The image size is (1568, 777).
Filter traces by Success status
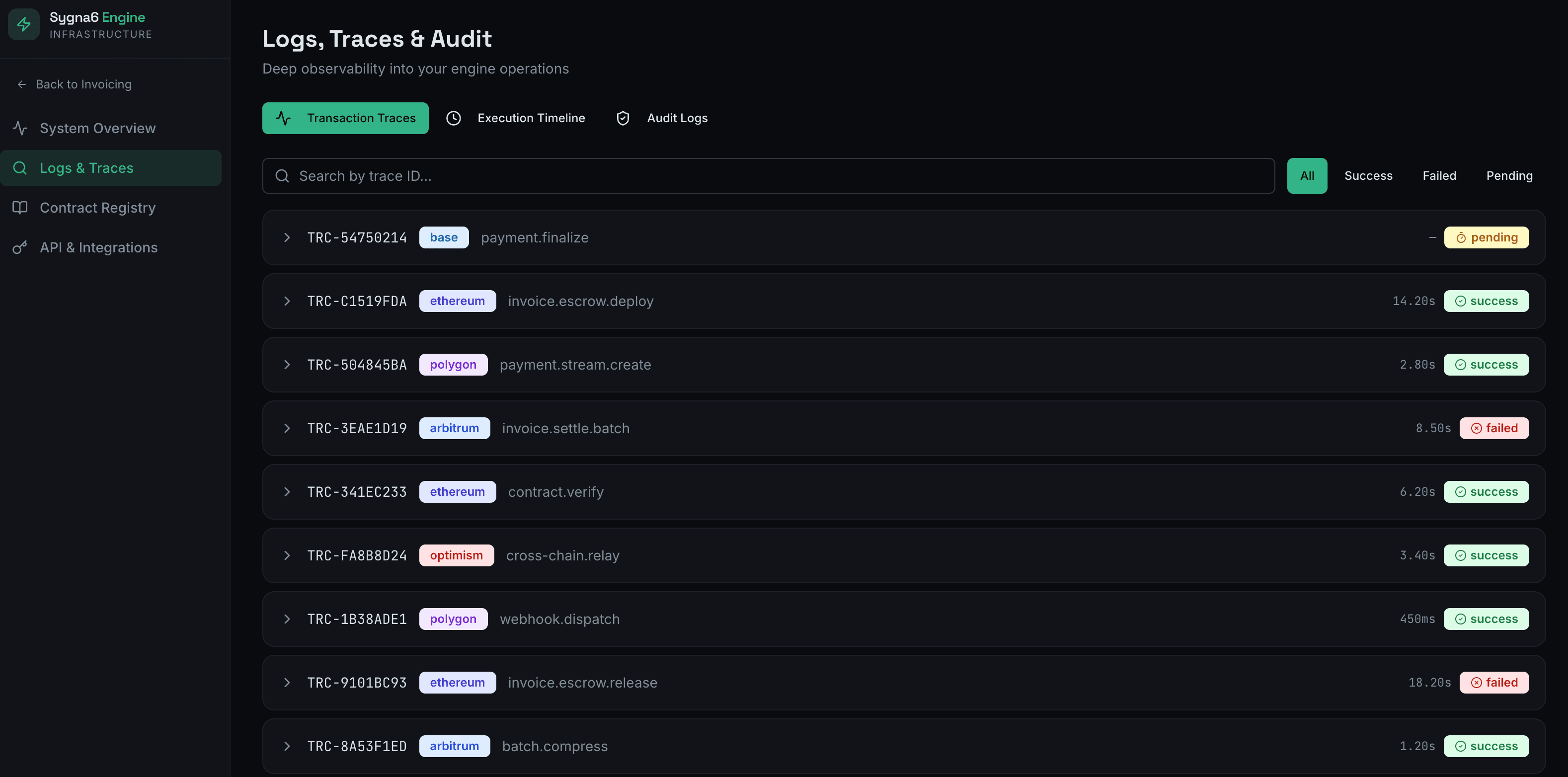(1368, 175)
